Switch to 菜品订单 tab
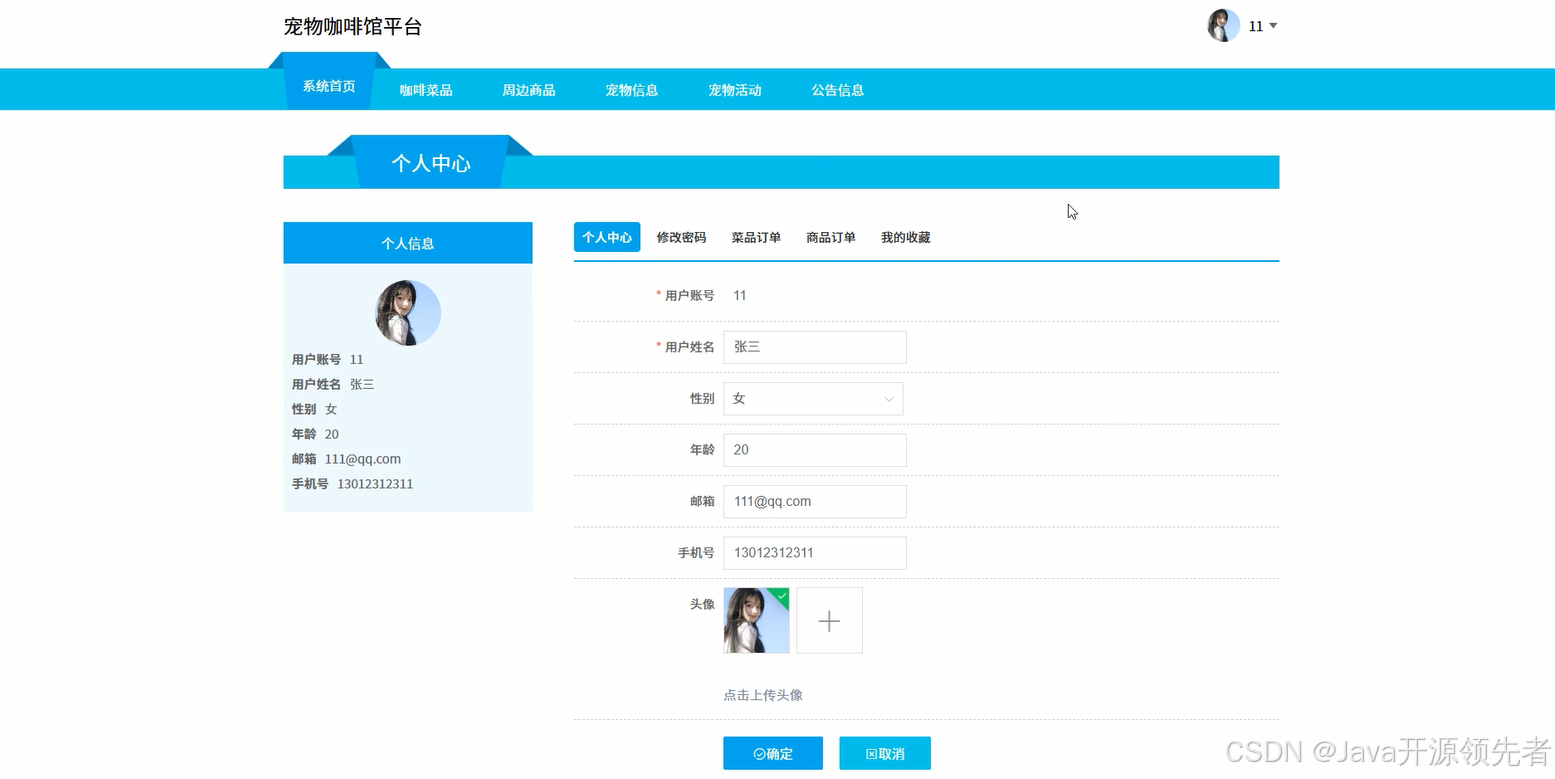 pos(756,237)
